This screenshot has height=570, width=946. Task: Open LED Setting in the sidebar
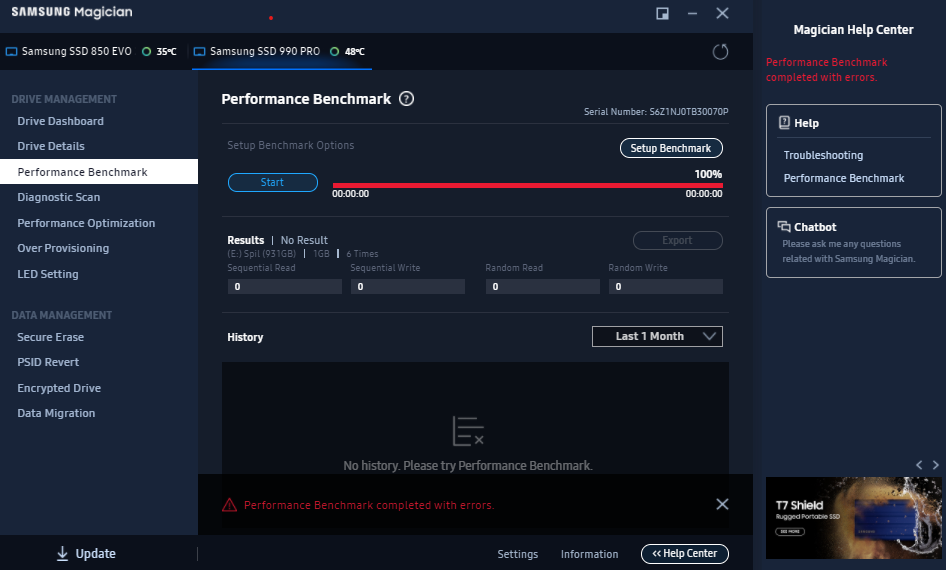pyautogui.click(x=48, y=274)
